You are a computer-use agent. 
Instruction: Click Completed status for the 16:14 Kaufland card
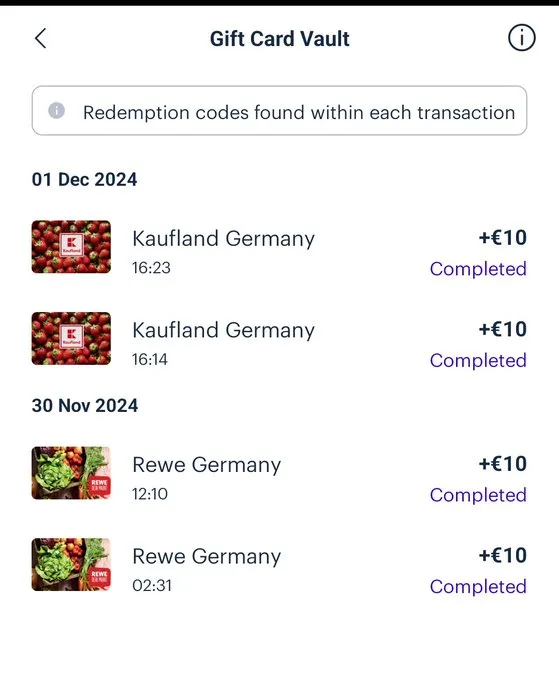tap(478, 360)
